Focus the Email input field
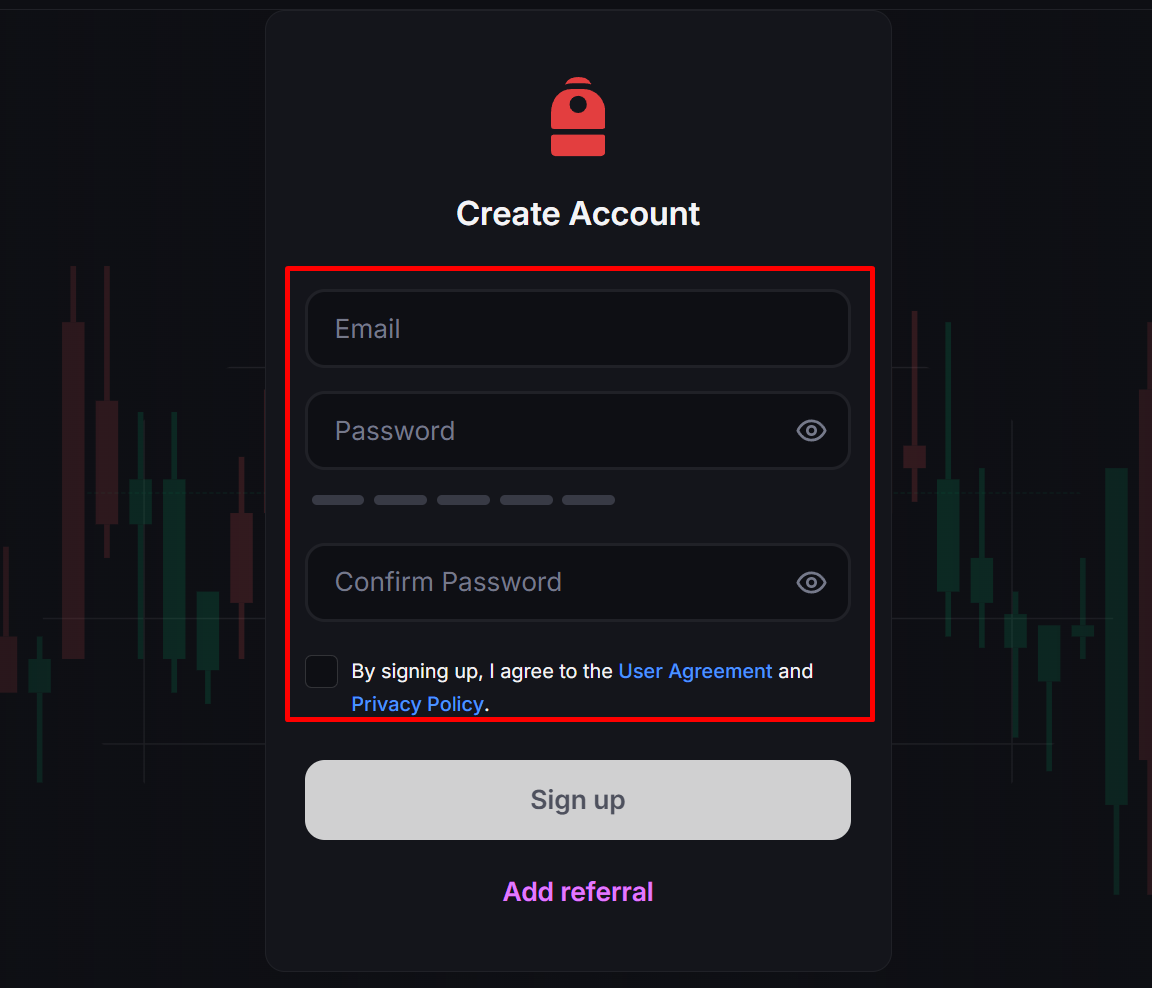This screenshot has width=1152, height=988. [x=577, y=329]
